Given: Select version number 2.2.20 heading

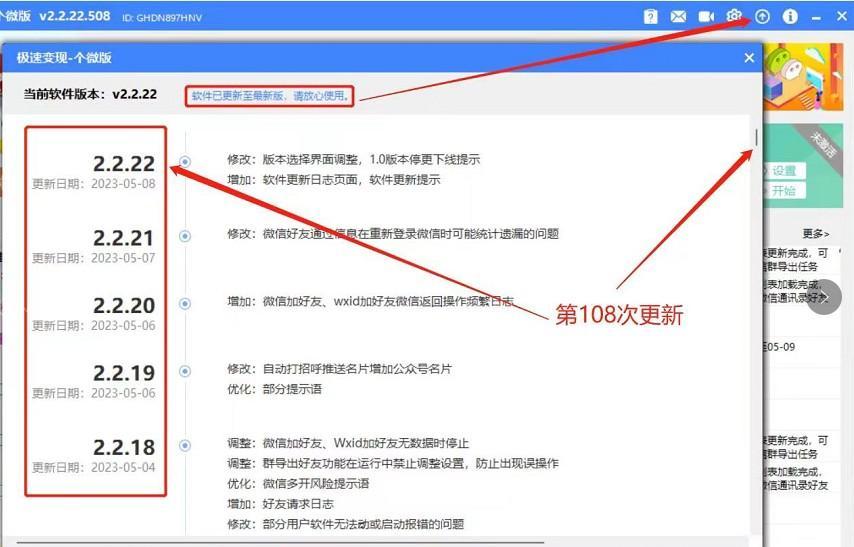Looking at the screenshot, I should 124,306.
